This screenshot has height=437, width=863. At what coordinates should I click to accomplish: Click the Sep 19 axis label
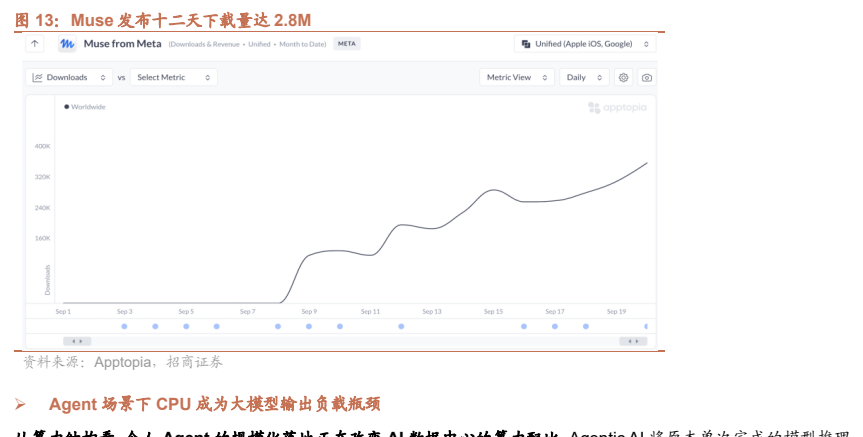(616, 312)
